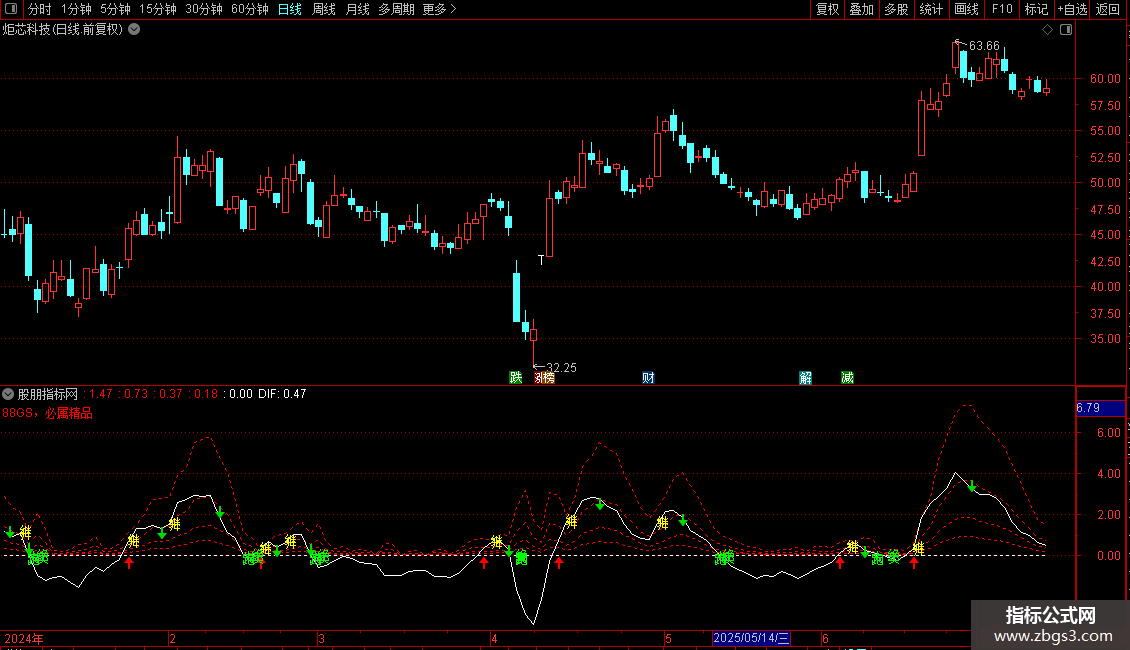The width and height of the screenshot is (1130, 650).
Task: Open the 复权 adjustment menu
Action: click(827, 9)
